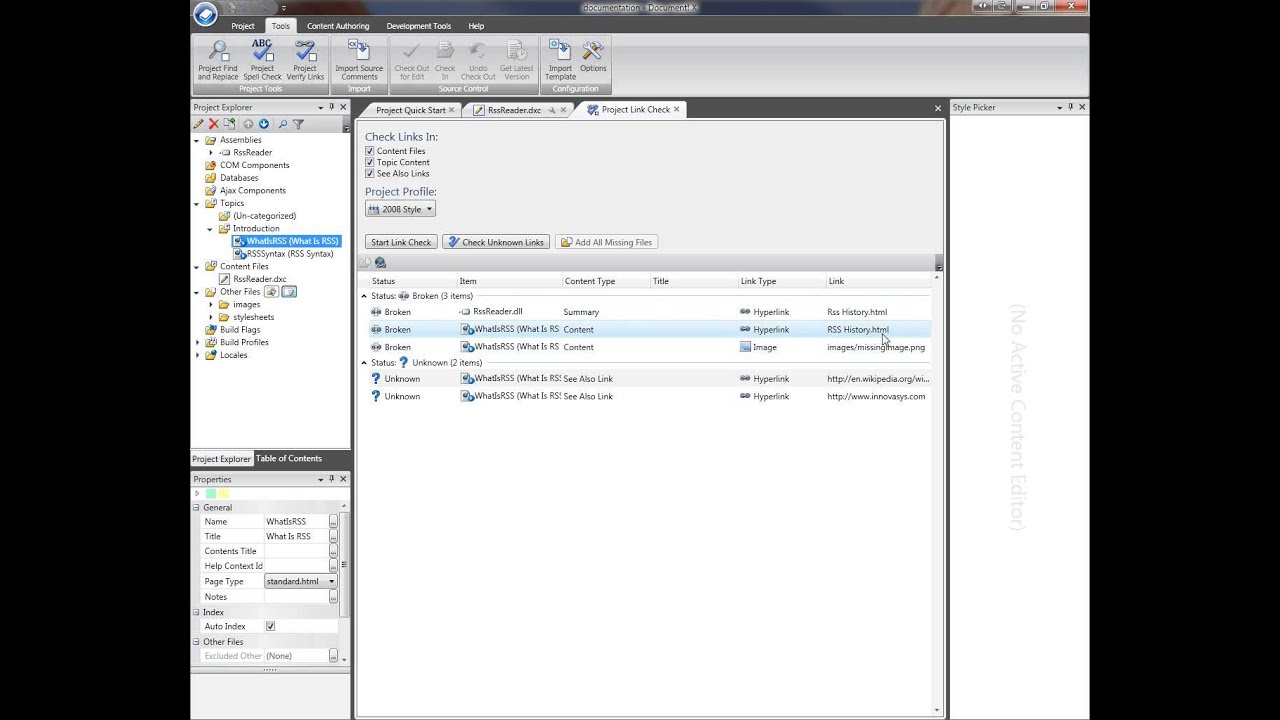Click the Check Unknown Links button
The image size is (1280, 720).
click(496, 242)
